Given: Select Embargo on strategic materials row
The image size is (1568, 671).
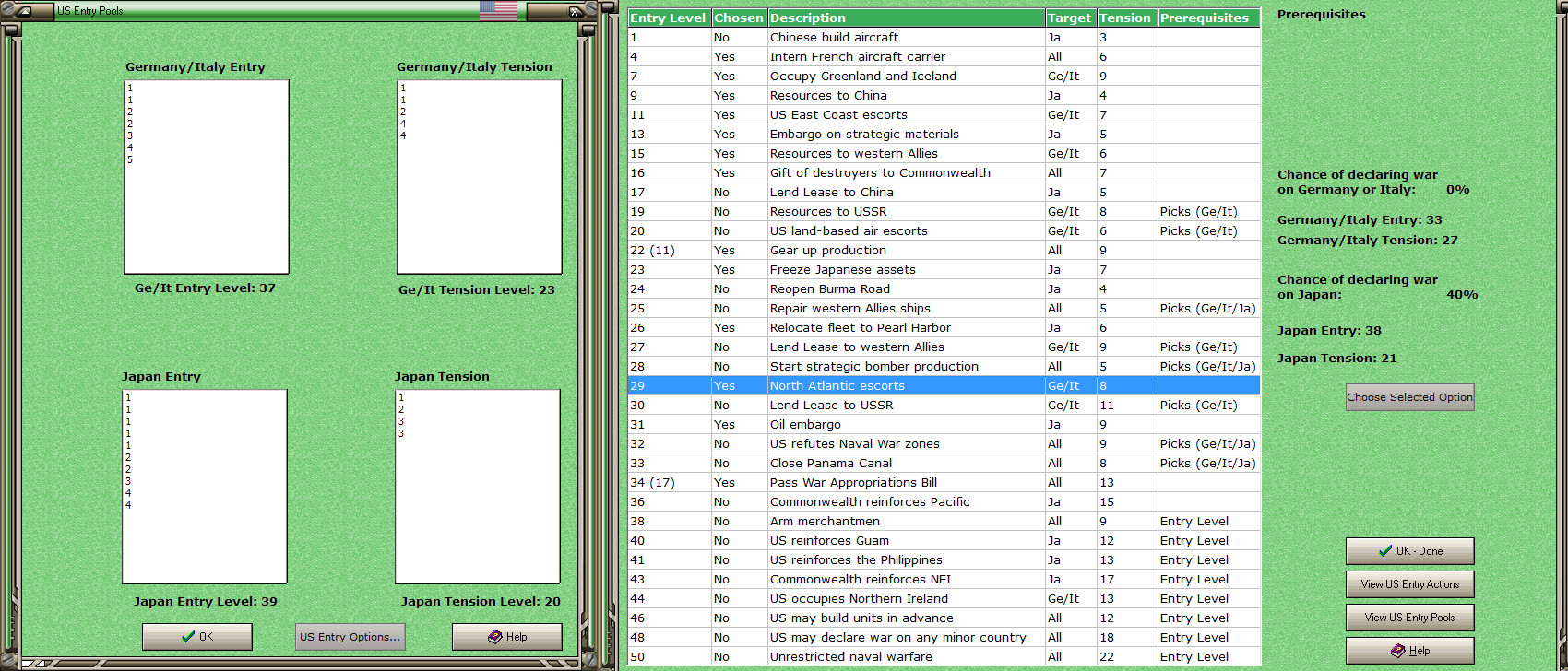Looking at the screenshot, I should point(944,134).
